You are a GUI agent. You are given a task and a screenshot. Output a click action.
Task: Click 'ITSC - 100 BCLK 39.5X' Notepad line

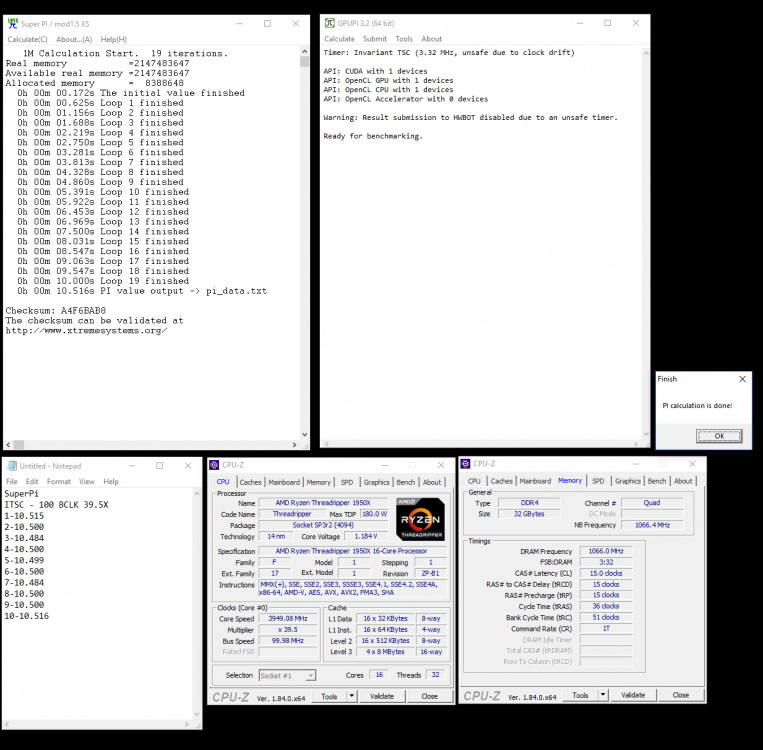56,505
